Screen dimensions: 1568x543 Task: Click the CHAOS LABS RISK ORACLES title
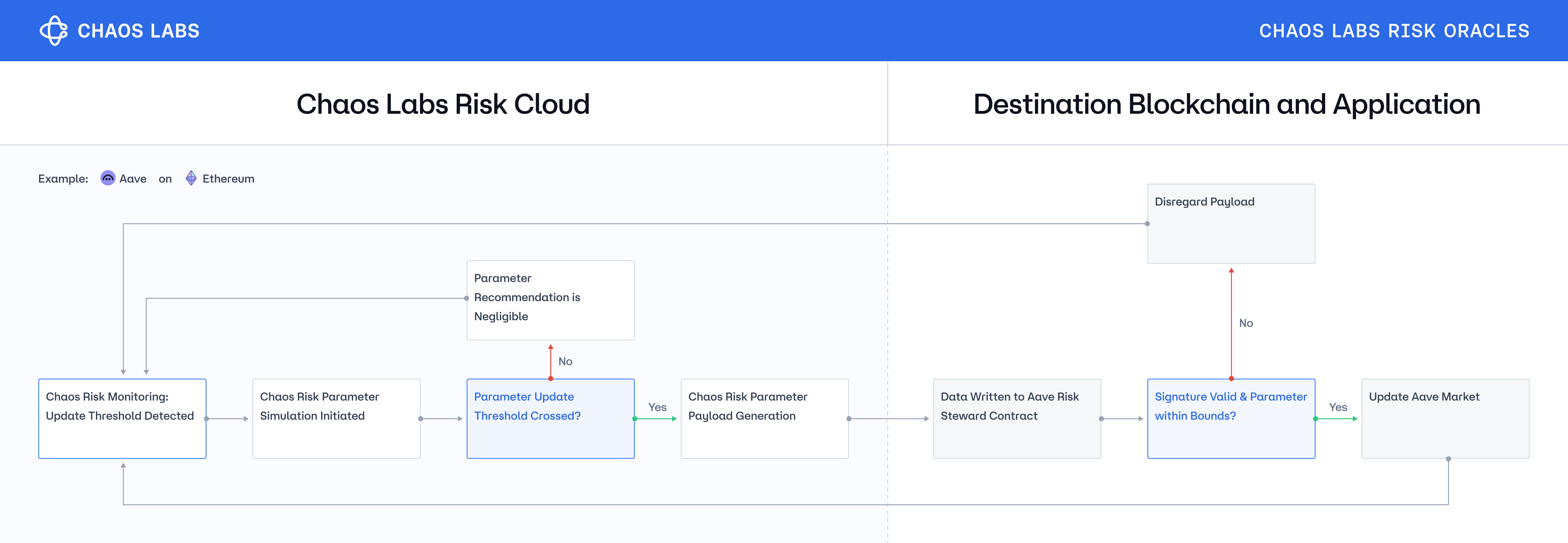(x=1394, y=31)
